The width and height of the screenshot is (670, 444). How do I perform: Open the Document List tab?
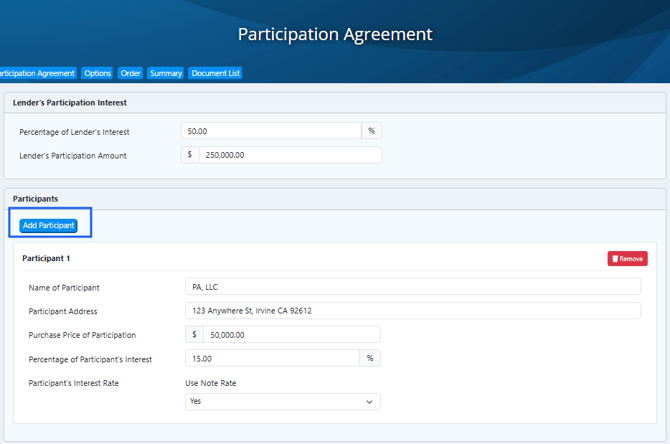tap(215, 73)
